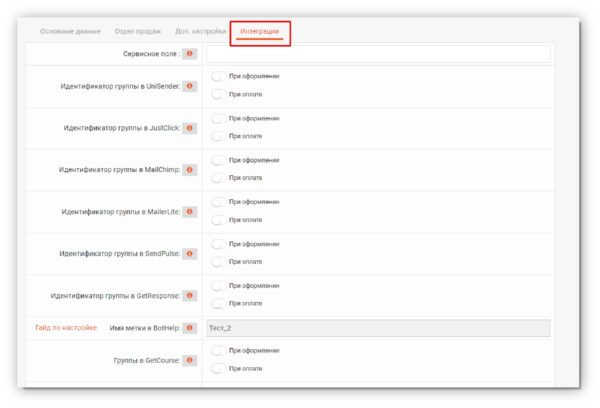600x408 pixels.
Task: Toggle GetCourse 'При оформлении' switch
Action: [x=218, y=350]
